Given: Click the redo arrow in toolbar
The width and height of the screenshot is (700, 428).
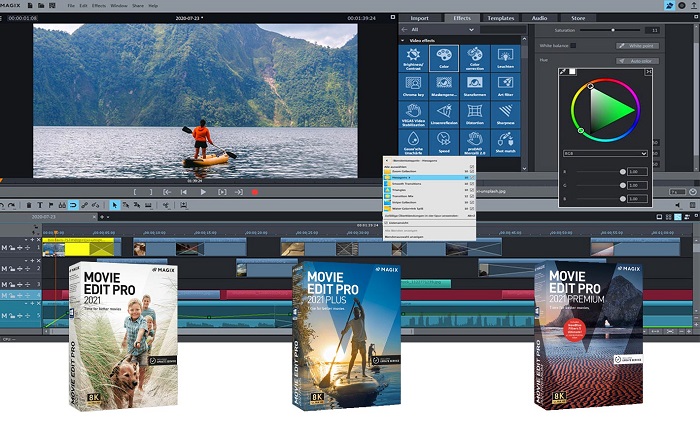Looking at the screenshot, I should coord(12,205).
